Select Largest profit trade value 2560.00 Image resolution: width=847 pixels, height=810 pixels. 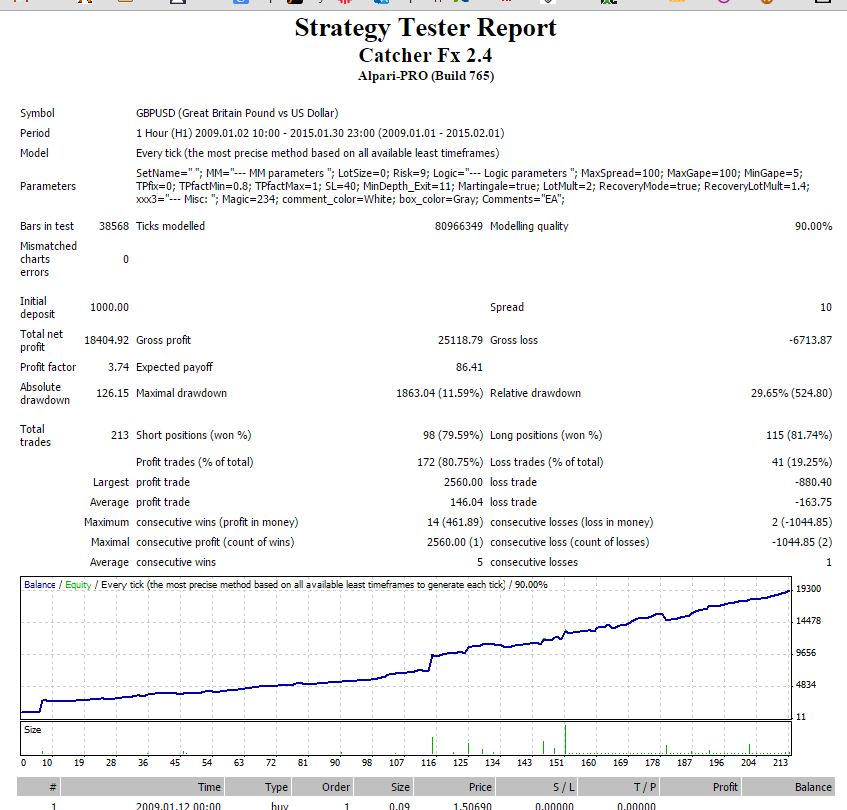click(x=463, y=482)
